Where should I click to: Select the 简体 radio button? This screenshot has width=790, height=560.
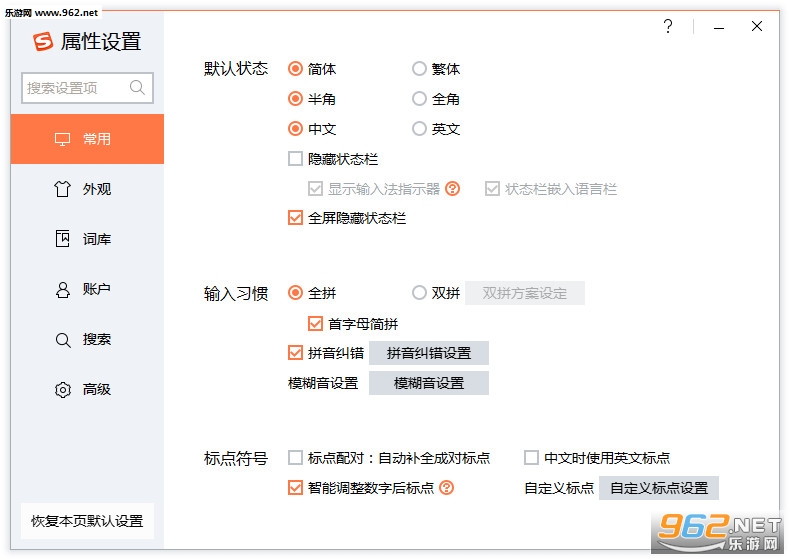tap(295, 69)
